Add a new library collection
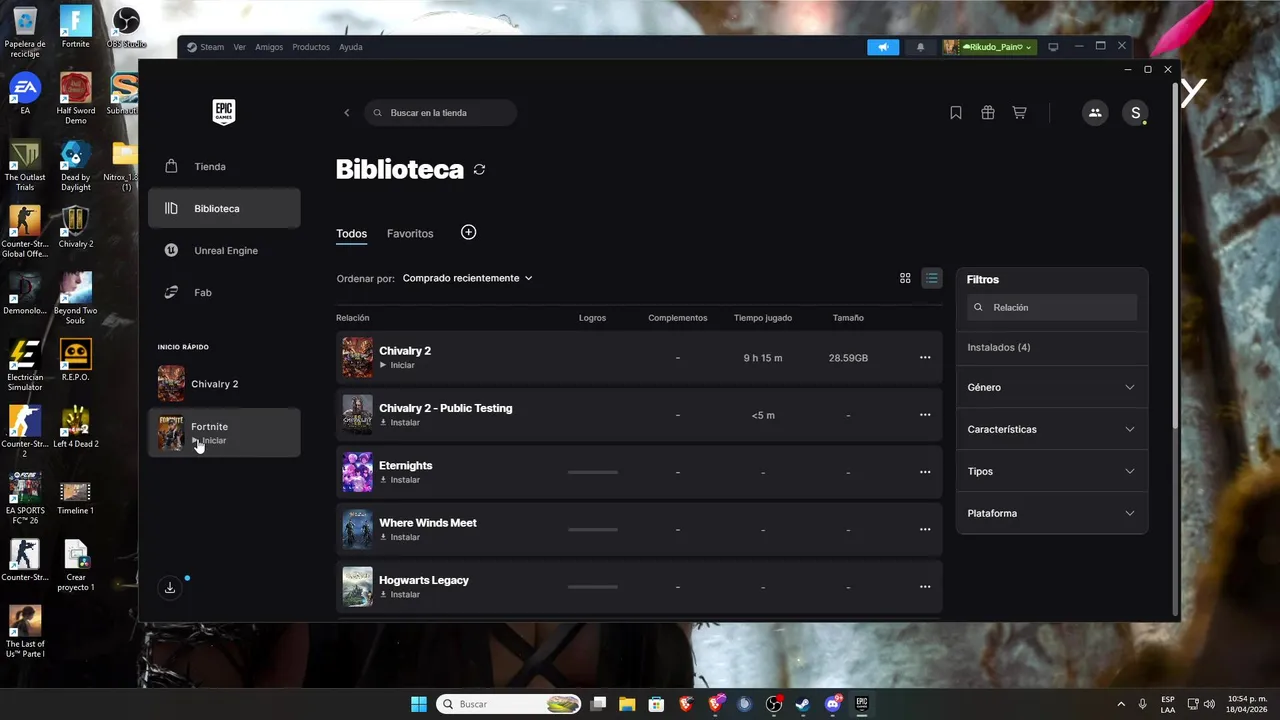 (x=468, y=232)
